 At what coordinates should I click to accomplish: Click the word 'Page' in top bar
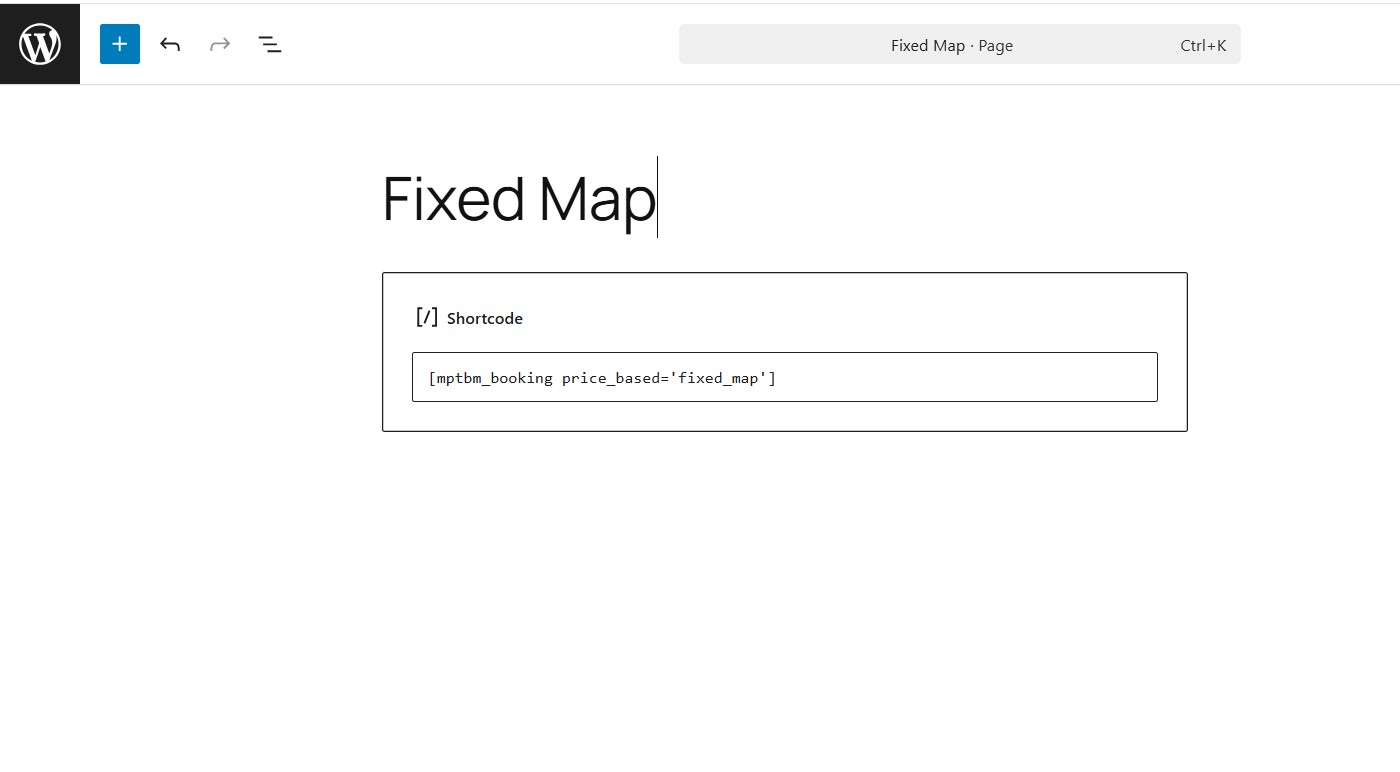(x=996, y=45)
